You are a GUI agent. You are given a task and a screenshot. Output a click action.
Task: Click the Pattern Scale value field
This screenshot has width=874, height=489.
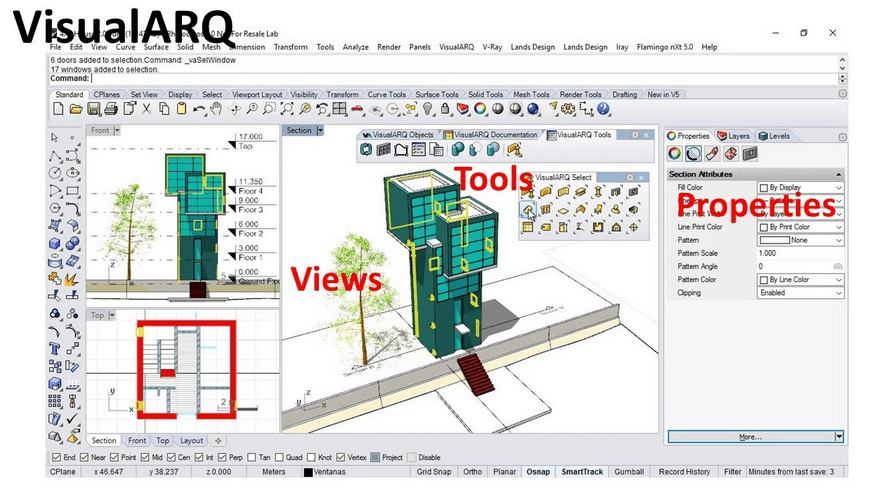(x=800, y=253)
